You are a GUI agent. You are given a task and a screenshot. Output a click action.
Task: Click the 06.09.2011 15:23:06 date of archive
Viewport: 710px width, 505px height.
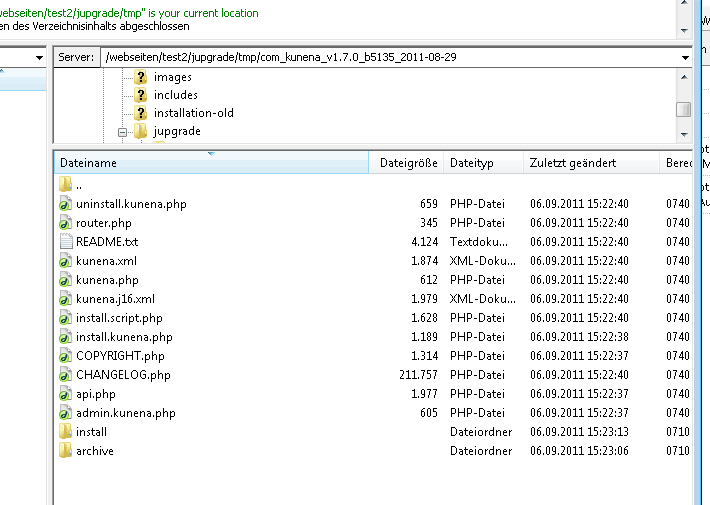point(579,451)
